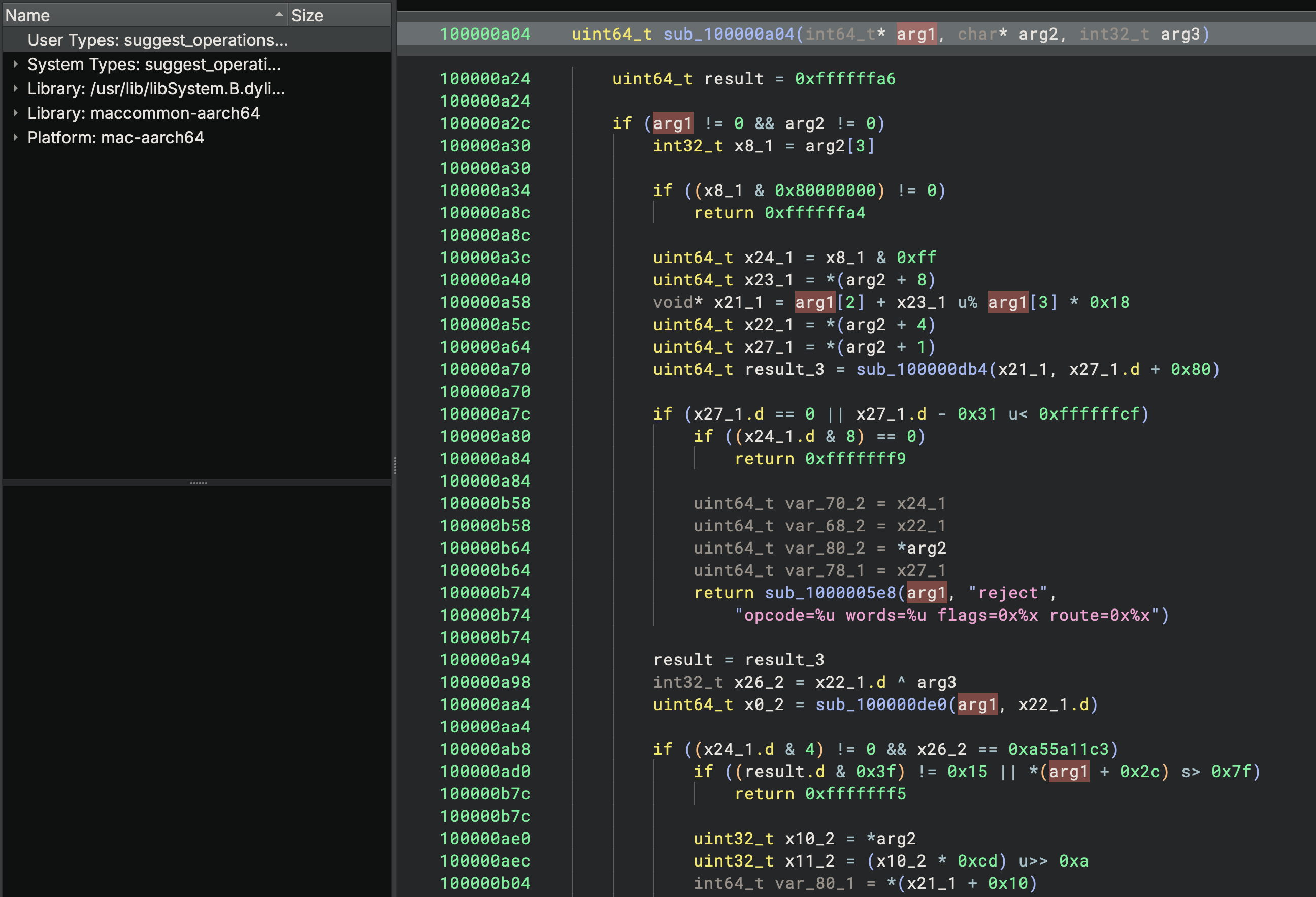The width and height of the screenshot is (1316, 897).
Task: Click variable x26_2 in the int32_t declaration
Action: [759, 682]
